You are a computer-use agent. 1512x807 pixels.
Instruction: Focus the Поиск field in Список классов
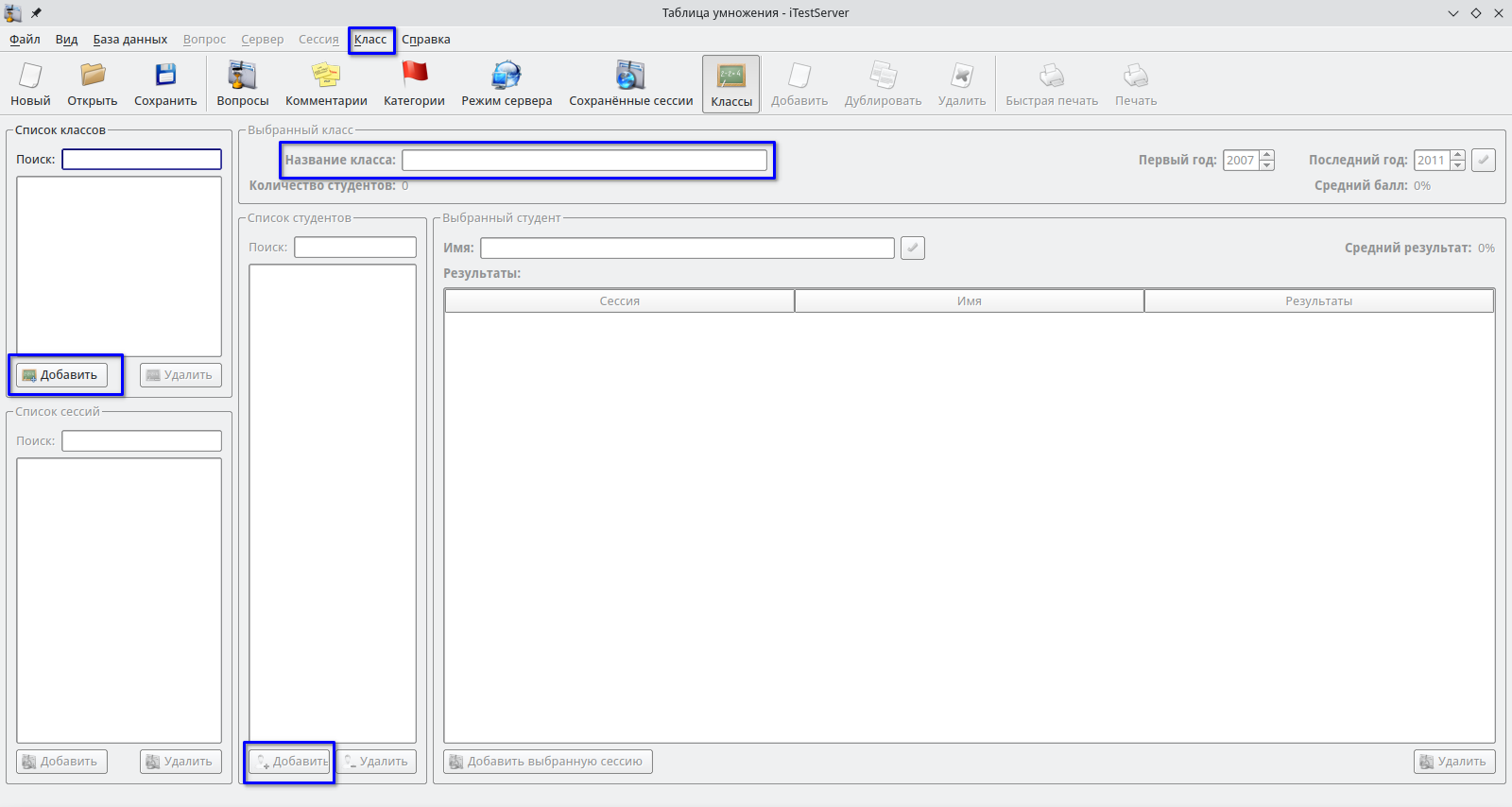[x=142, y=160]
